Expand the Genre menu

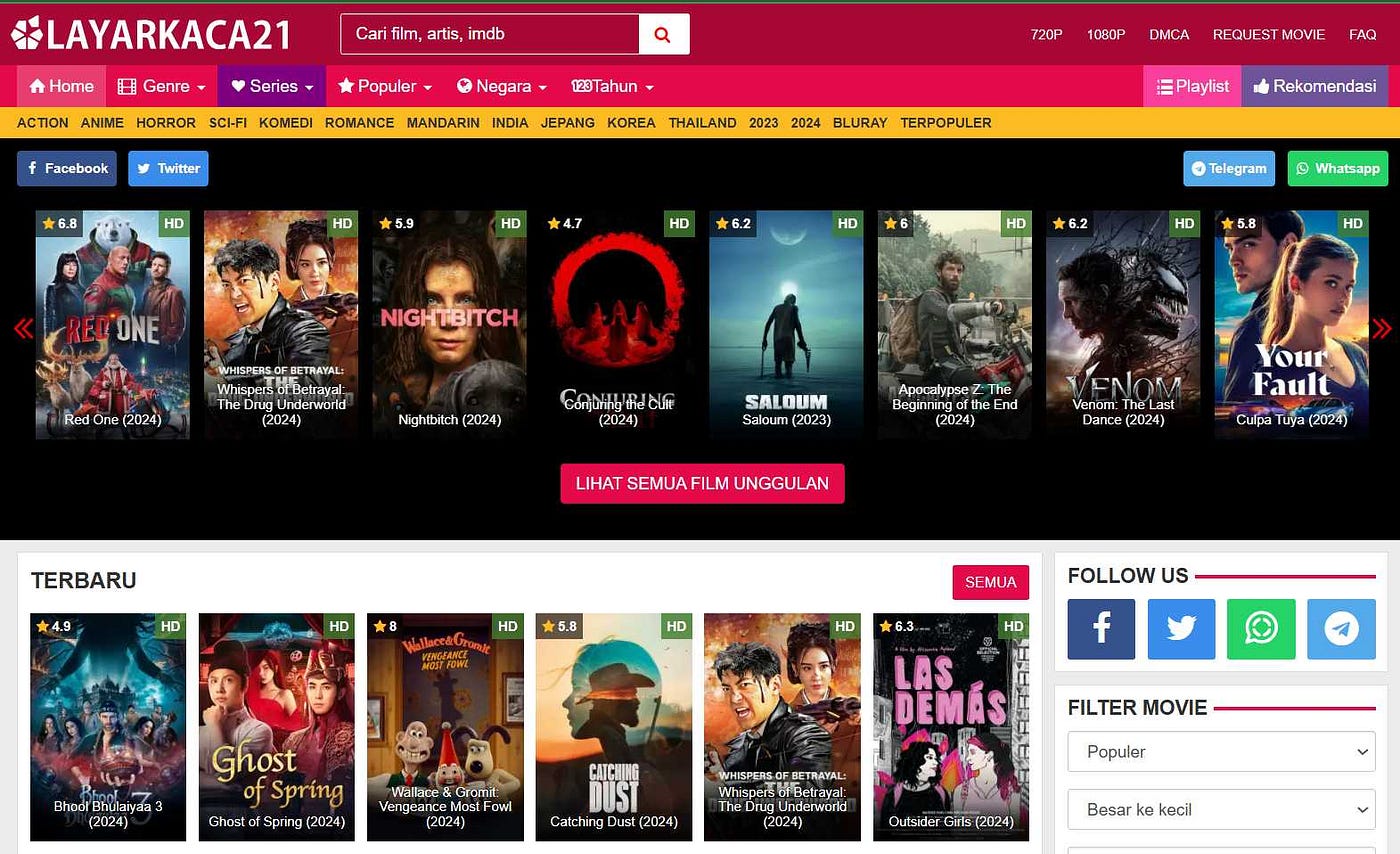pos(161,86)
